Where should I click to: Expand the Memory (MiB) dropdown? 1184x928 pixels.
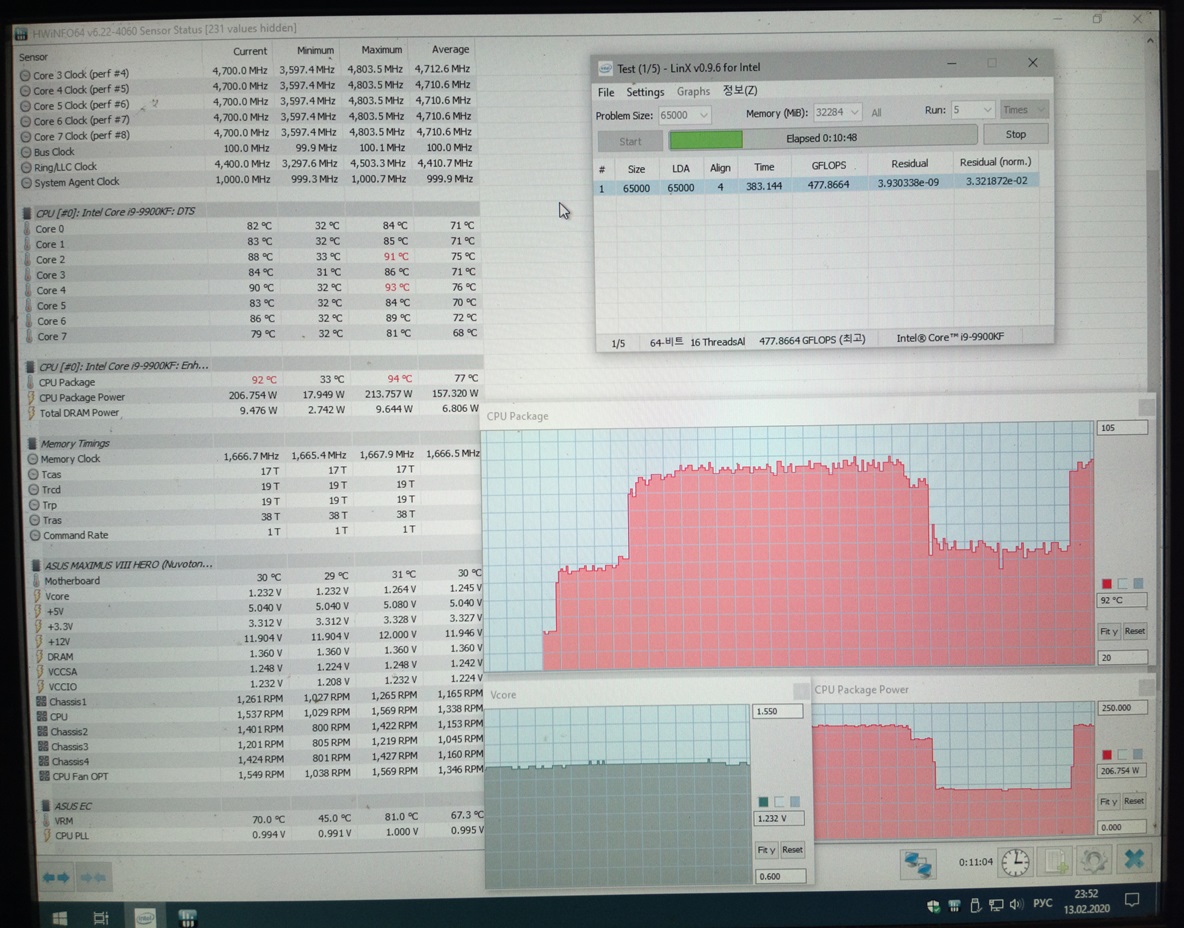(854, 112)
